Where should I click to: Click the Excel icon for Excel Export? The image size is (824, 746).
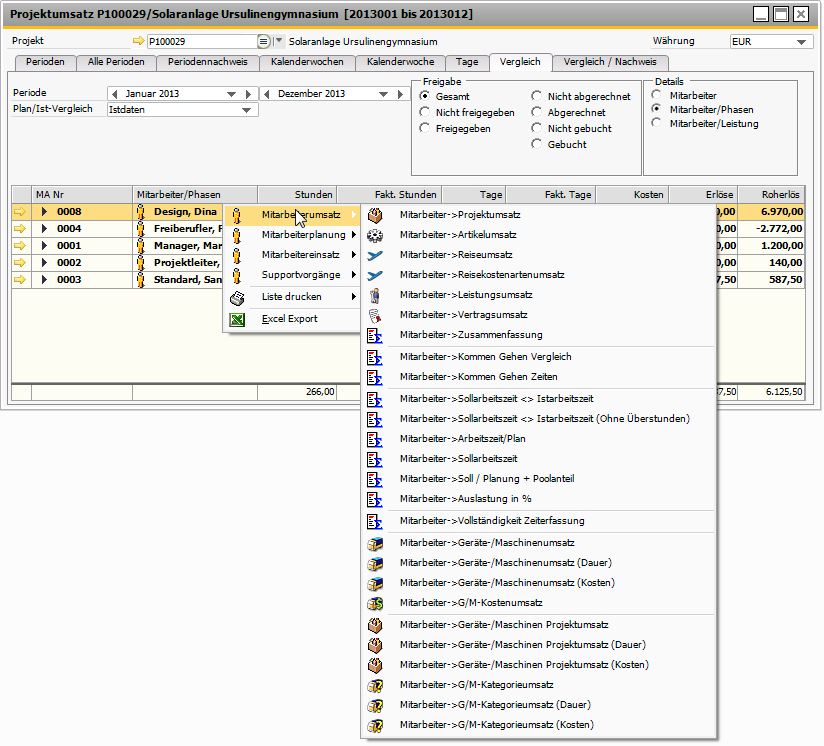237,319
